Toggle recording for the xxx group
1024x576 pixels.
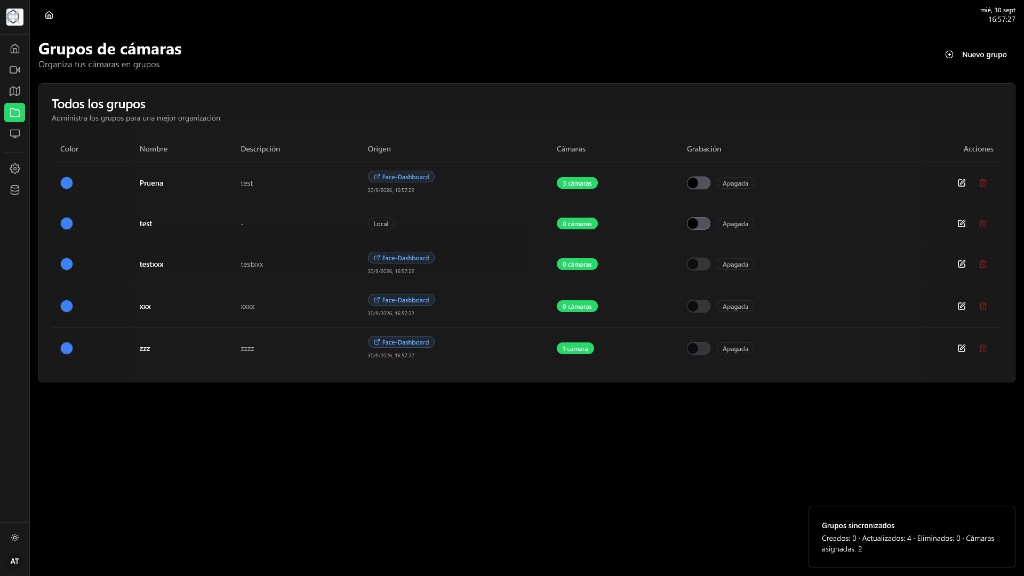point(698,306)
